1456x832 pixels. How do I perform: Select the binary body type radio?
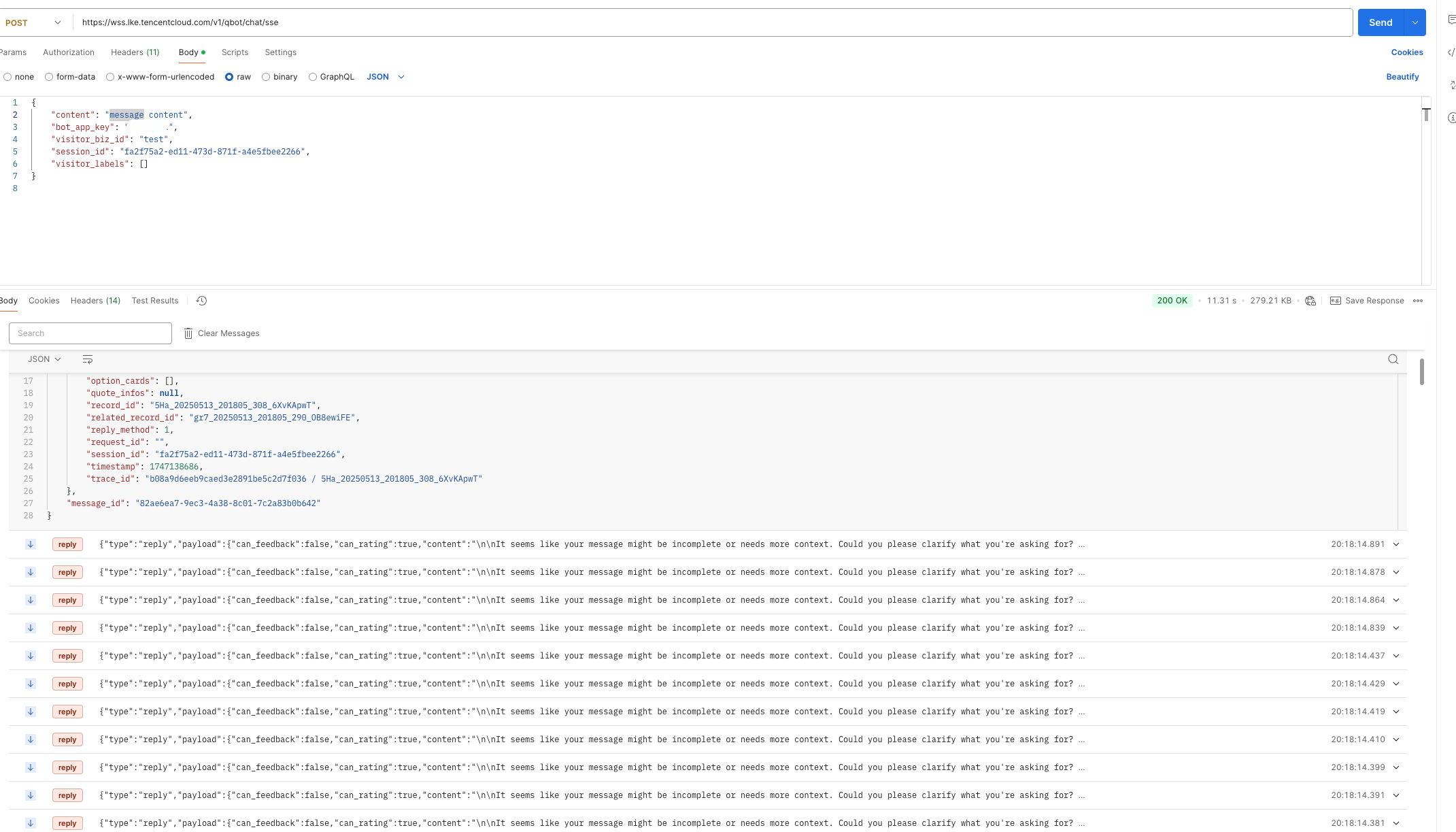pos(266,77)
